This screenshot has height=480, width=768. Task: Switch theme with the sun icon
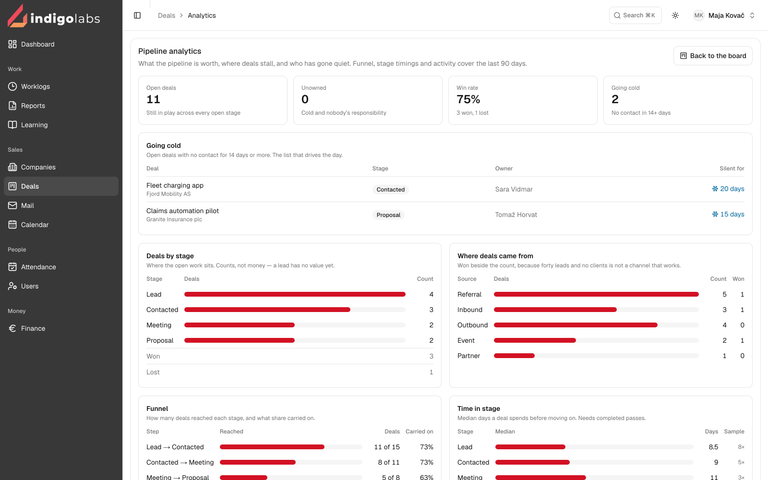(675, 15)
